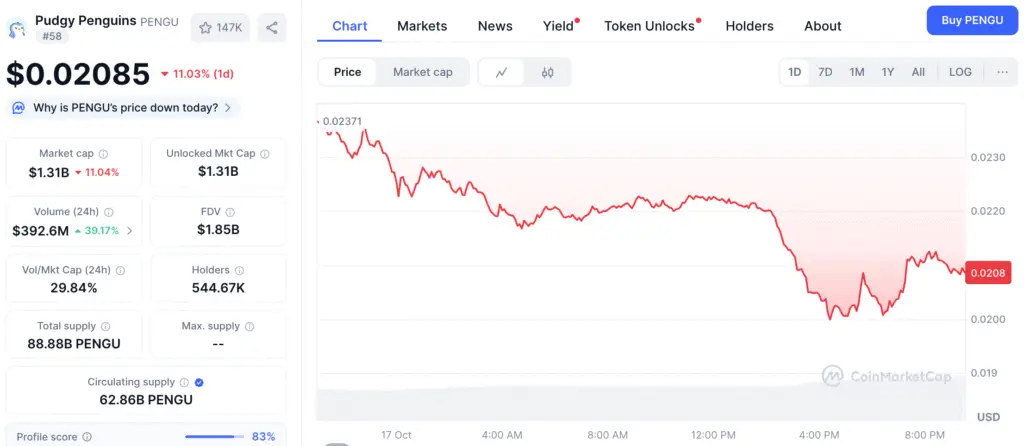This screenshot has width=1024, height=446.
Task: Click the Profile score progress bar
Action: [213, 437]
